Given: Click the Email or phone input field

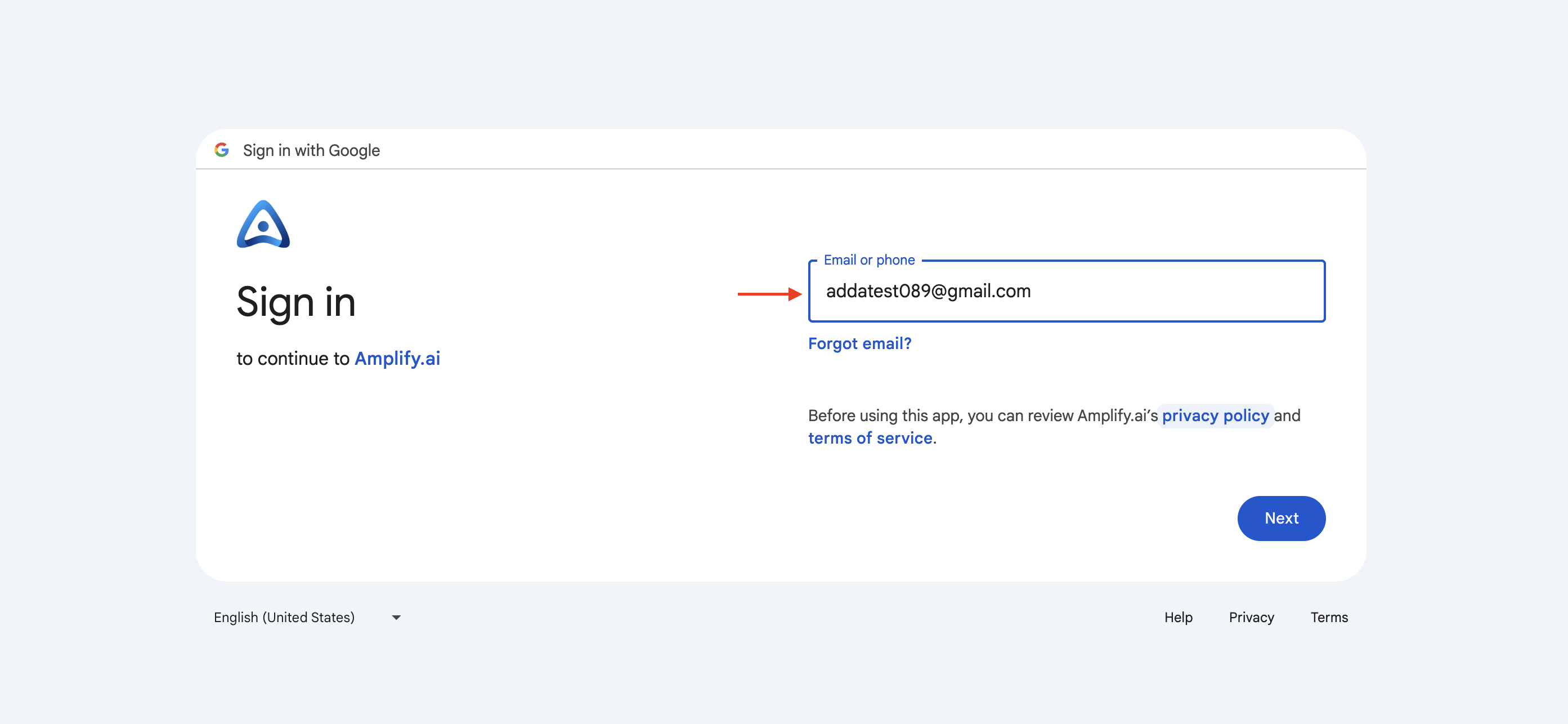Looking at the screenshot, I should 1067,291.
